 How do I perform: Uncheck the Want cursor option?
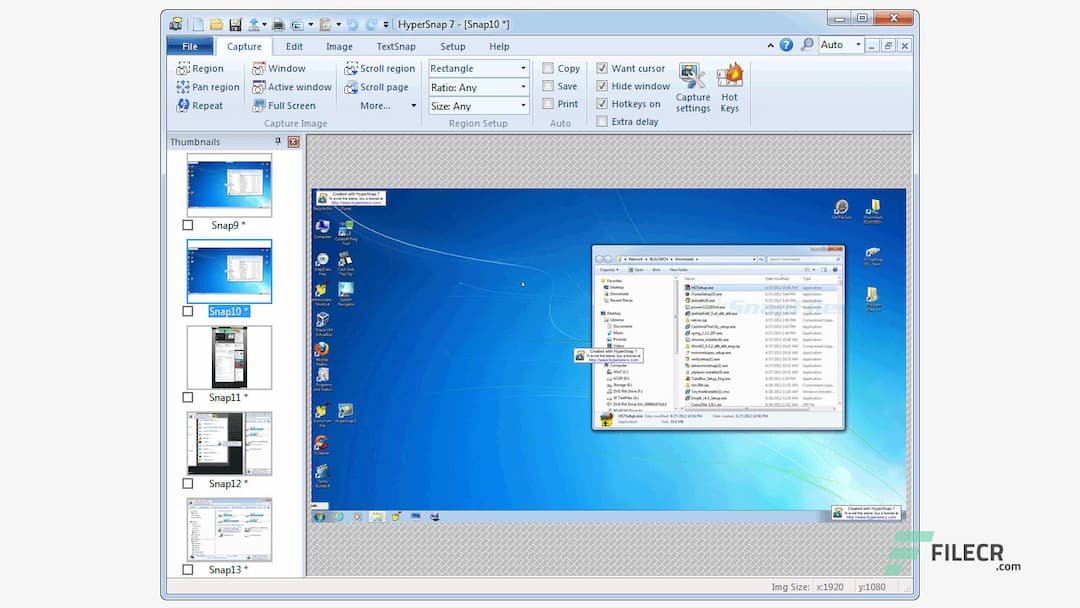click(603, 68)
